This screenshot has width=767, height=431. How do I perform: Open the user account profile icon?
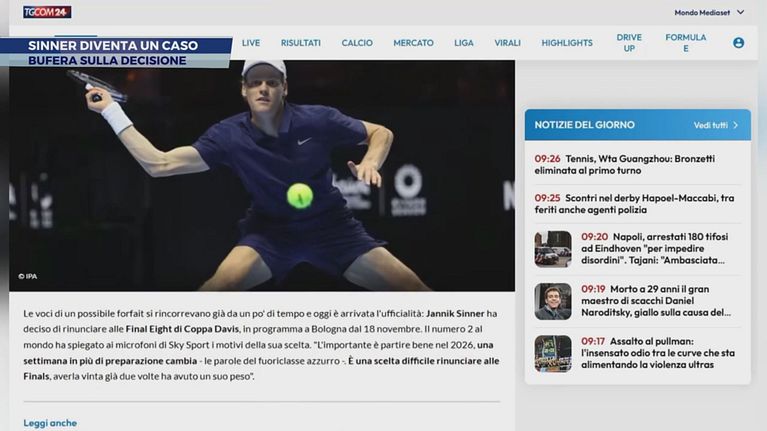tap(738, 43)
